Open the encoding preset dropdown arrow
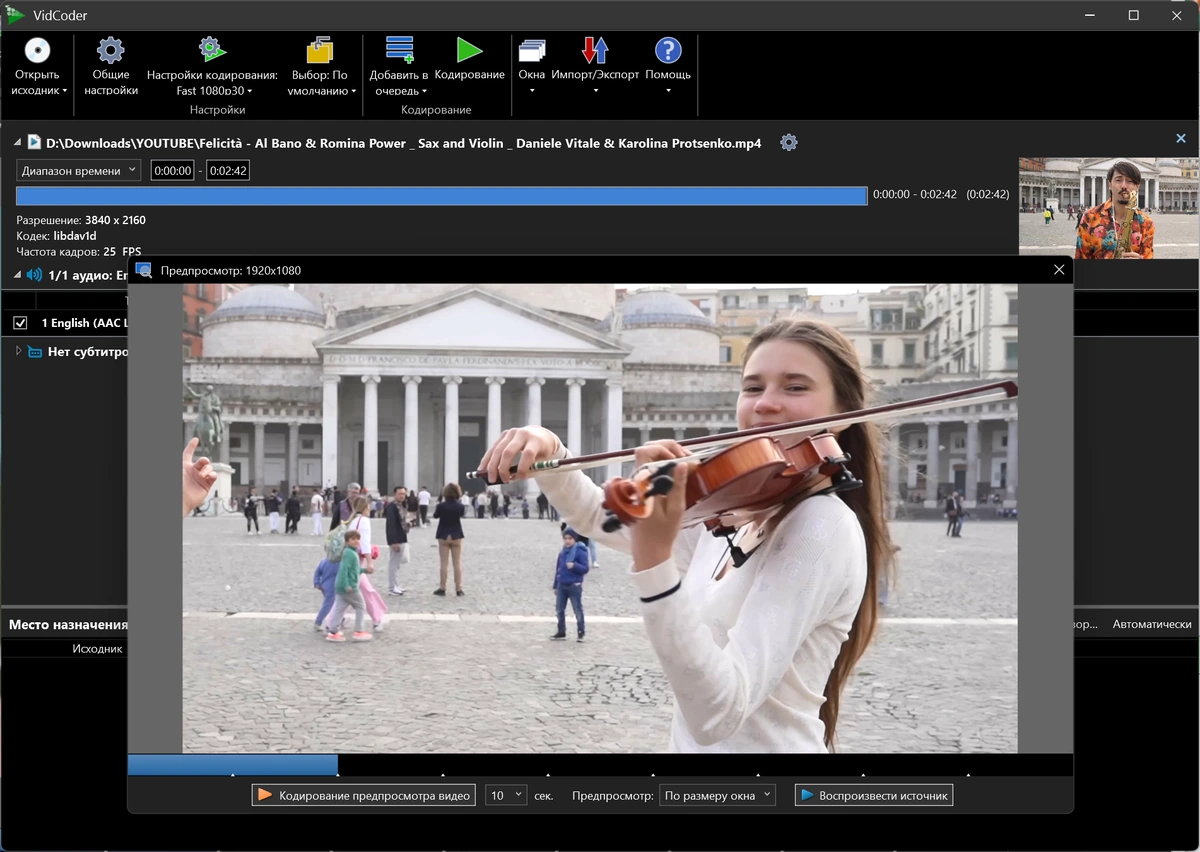This screenshot has width=1200, height=852. (x=249, y=91)
